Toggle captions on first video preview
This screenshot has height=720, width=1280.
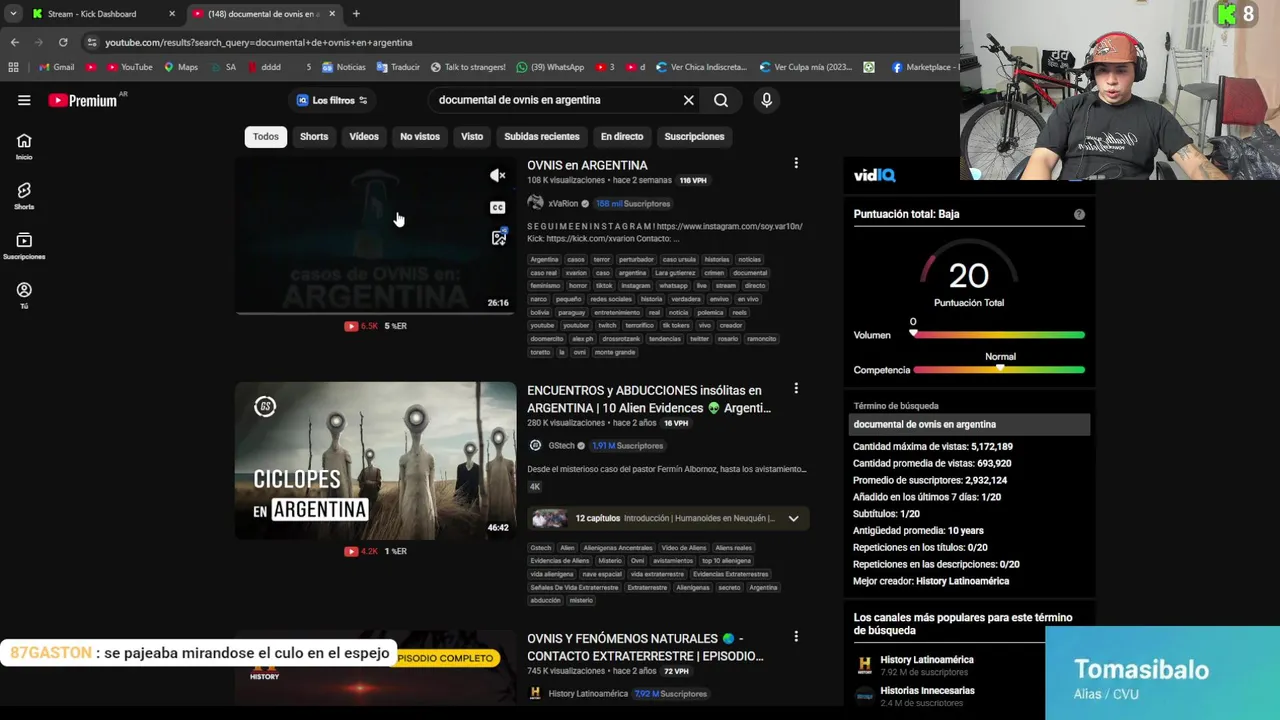point(498,207)
